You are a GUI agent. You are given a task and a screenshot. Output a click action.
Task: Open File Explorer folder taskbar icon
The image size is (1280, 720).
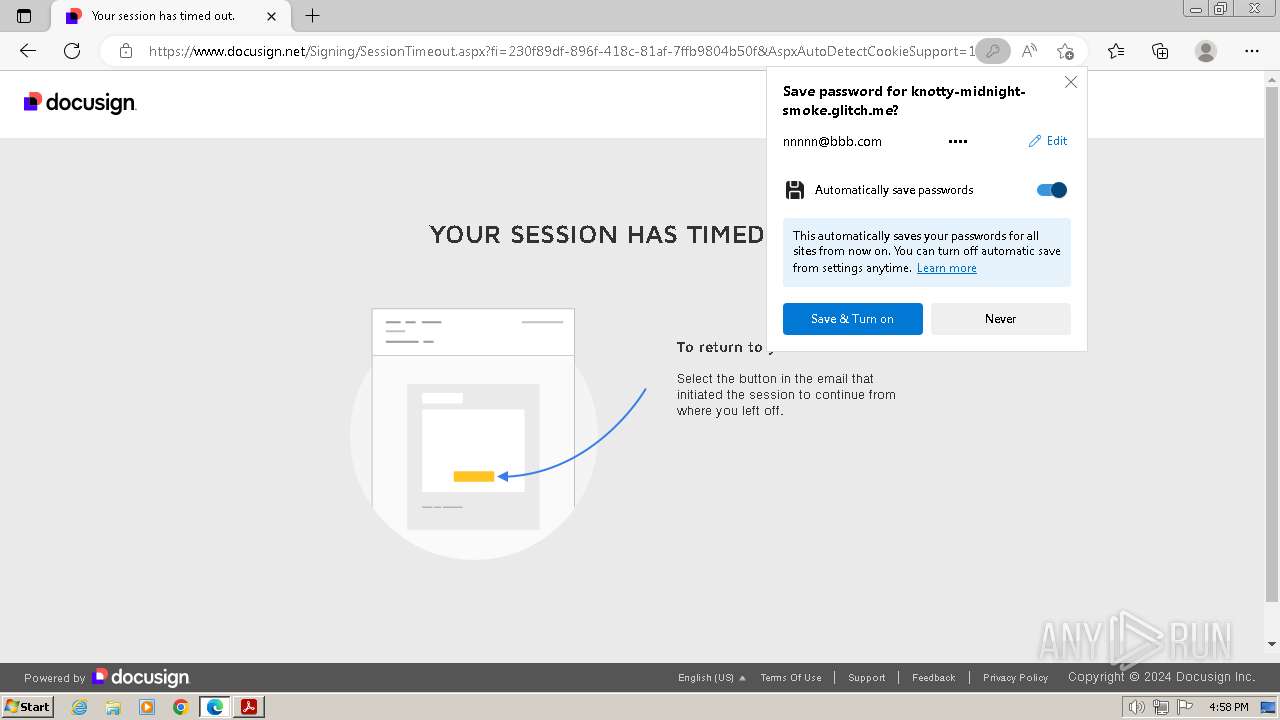[x=113, y=707]
